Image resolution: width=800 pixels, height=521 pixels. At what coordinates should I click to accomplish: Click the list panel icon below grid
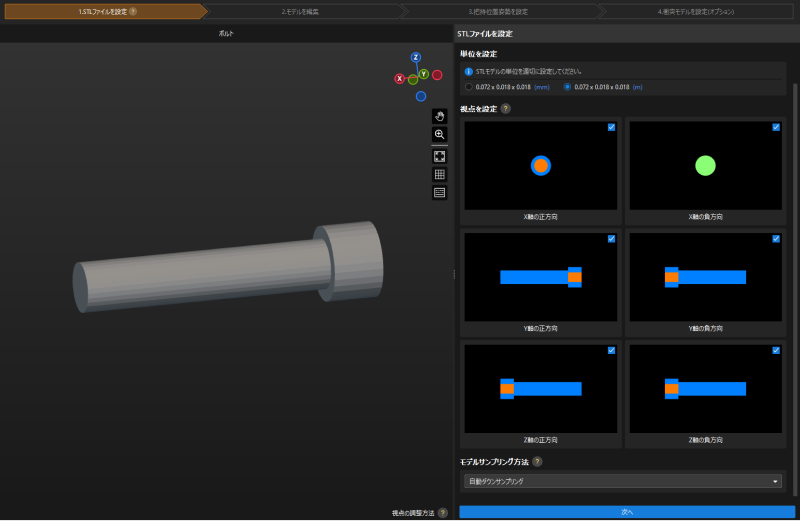[439, 192]
